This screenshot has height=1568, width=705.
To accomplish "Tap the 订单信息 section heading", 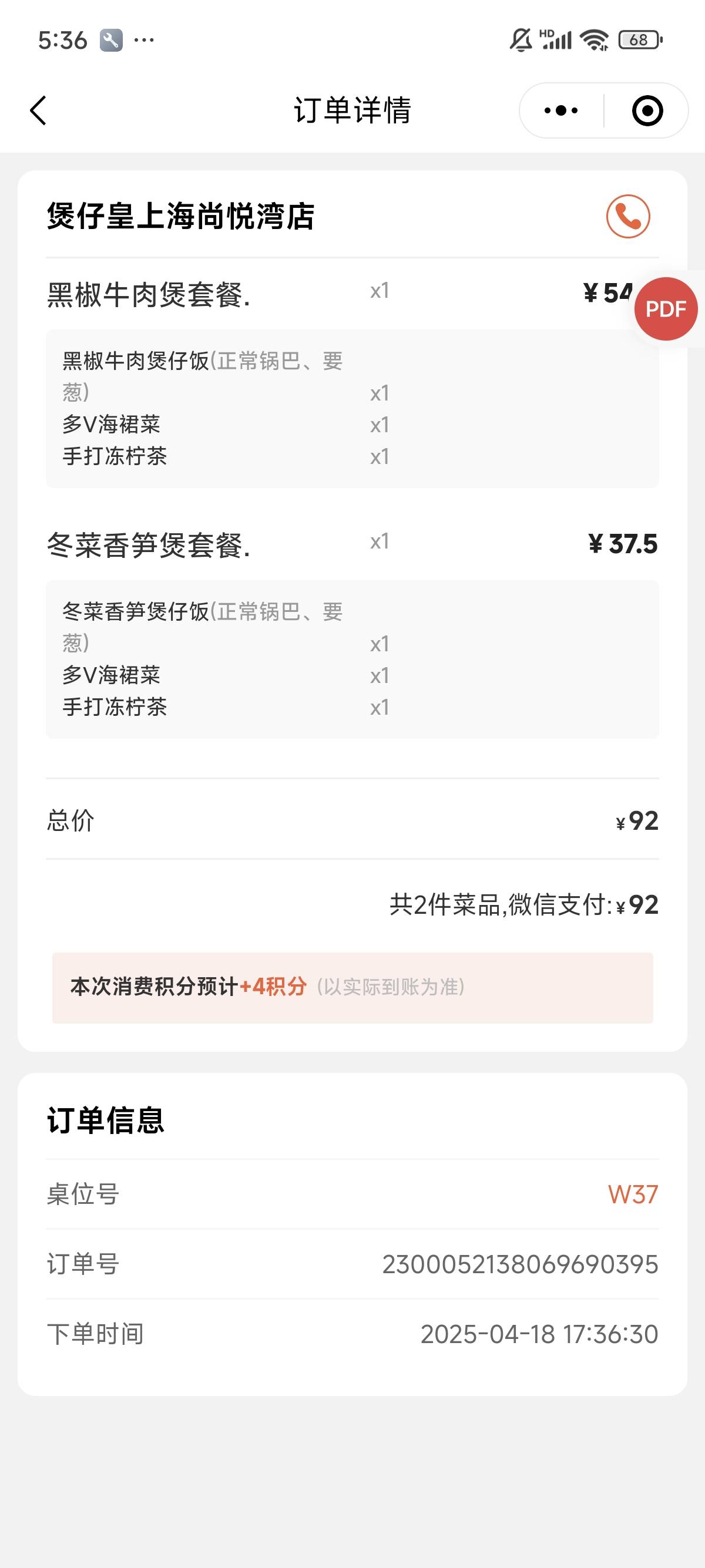I will click(x=106, y=1121).
